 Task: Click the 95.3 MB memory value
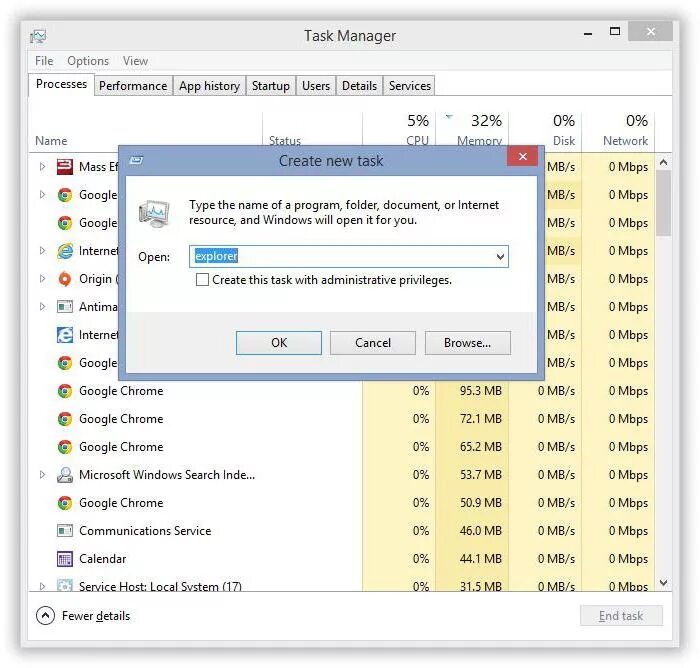pyautogui.click(x=480, y=391)
